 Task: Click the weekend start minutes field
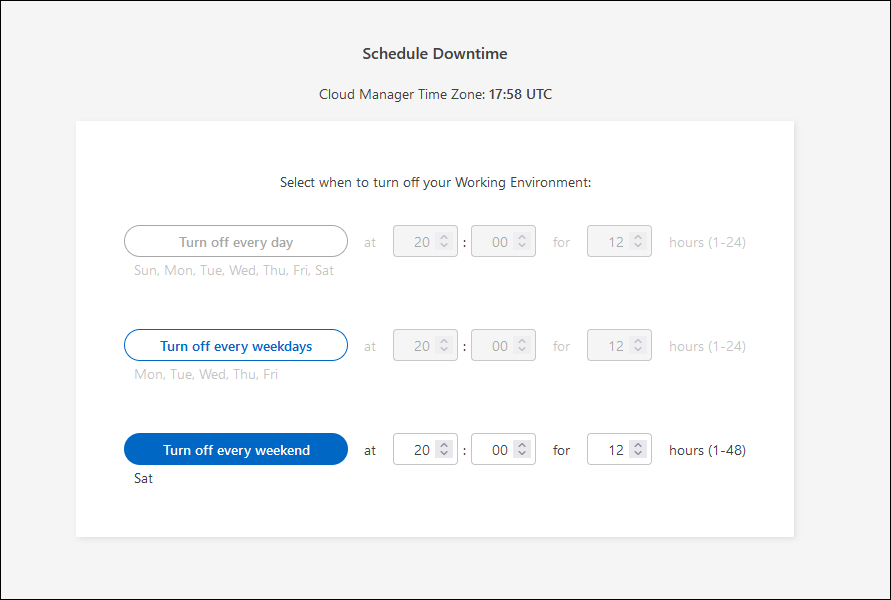tap(497, 450)
